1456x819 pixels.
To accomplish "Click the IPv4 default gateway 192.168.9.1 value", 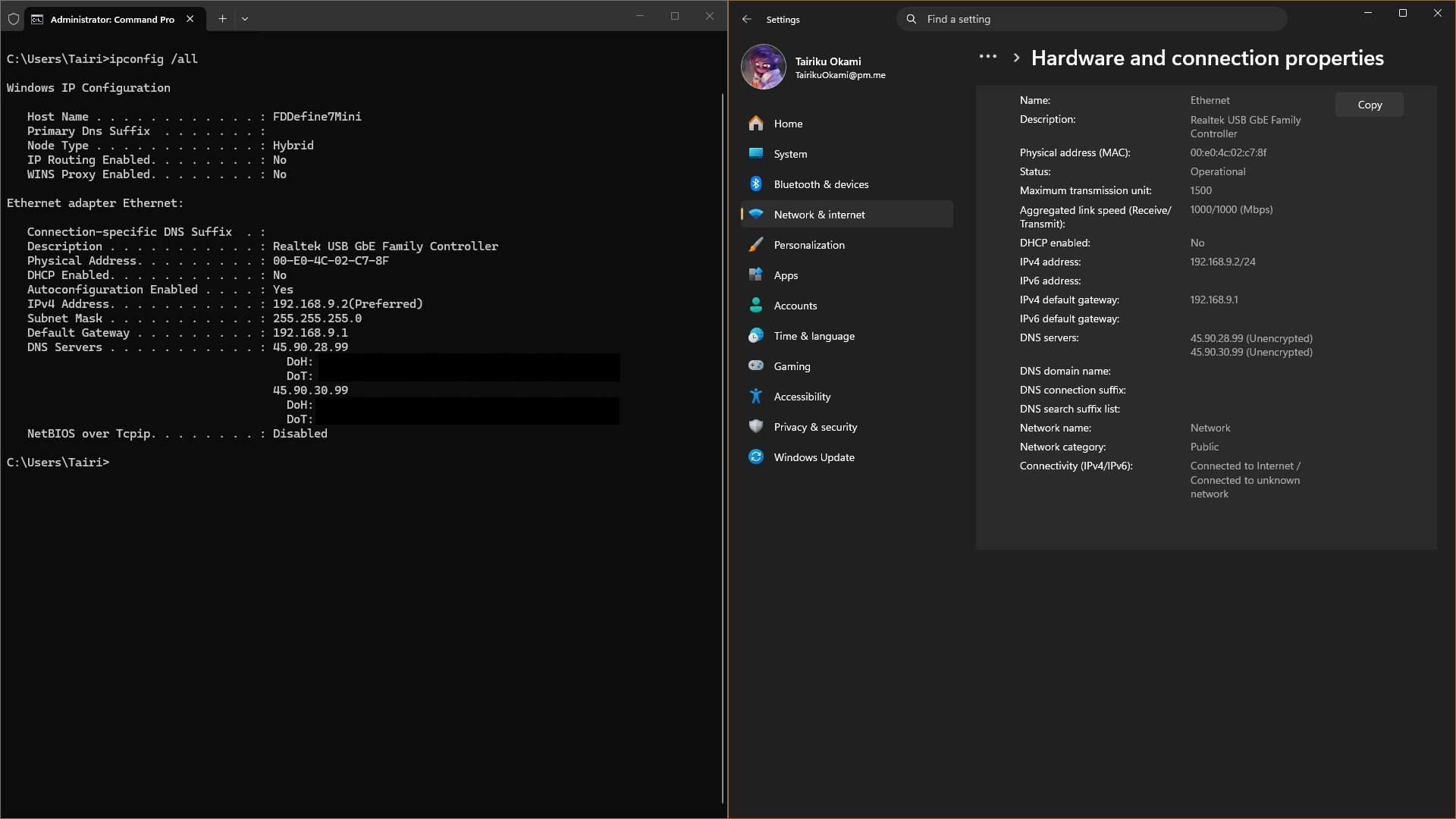I will coord(1214,300).
